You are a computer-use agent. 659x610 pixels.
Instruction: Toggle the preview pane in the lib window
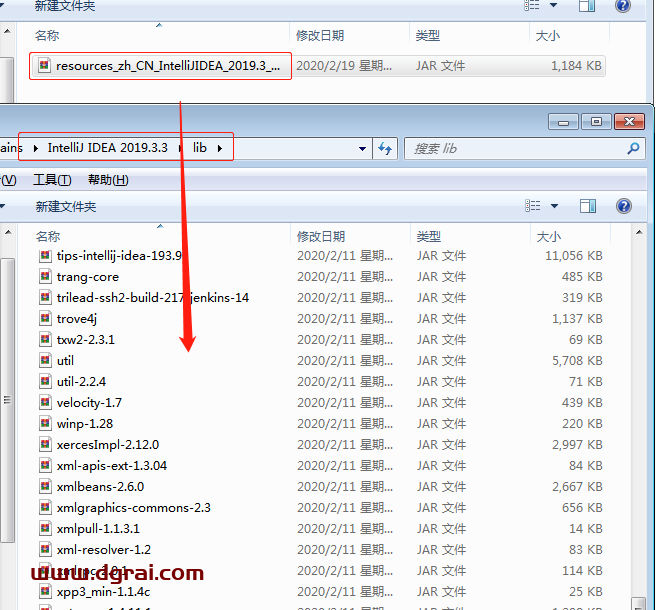(588, 206)
